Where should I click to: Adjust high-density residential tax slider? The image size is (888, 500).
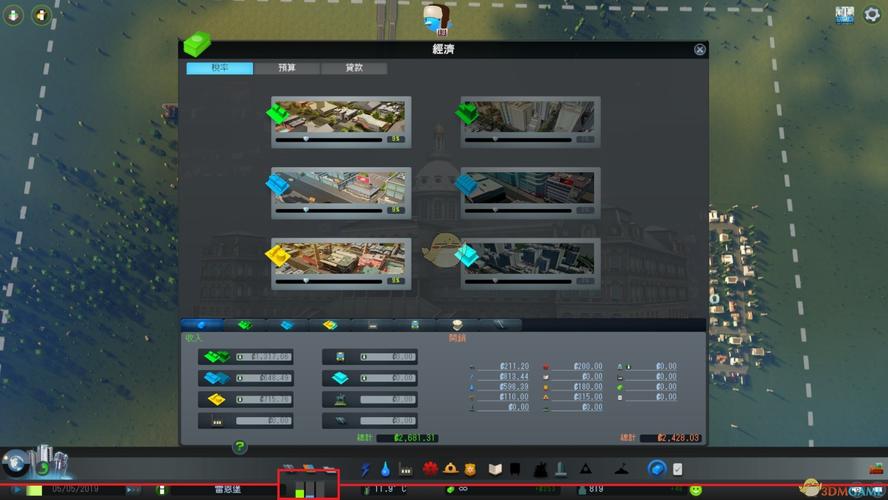coord(518,139)
